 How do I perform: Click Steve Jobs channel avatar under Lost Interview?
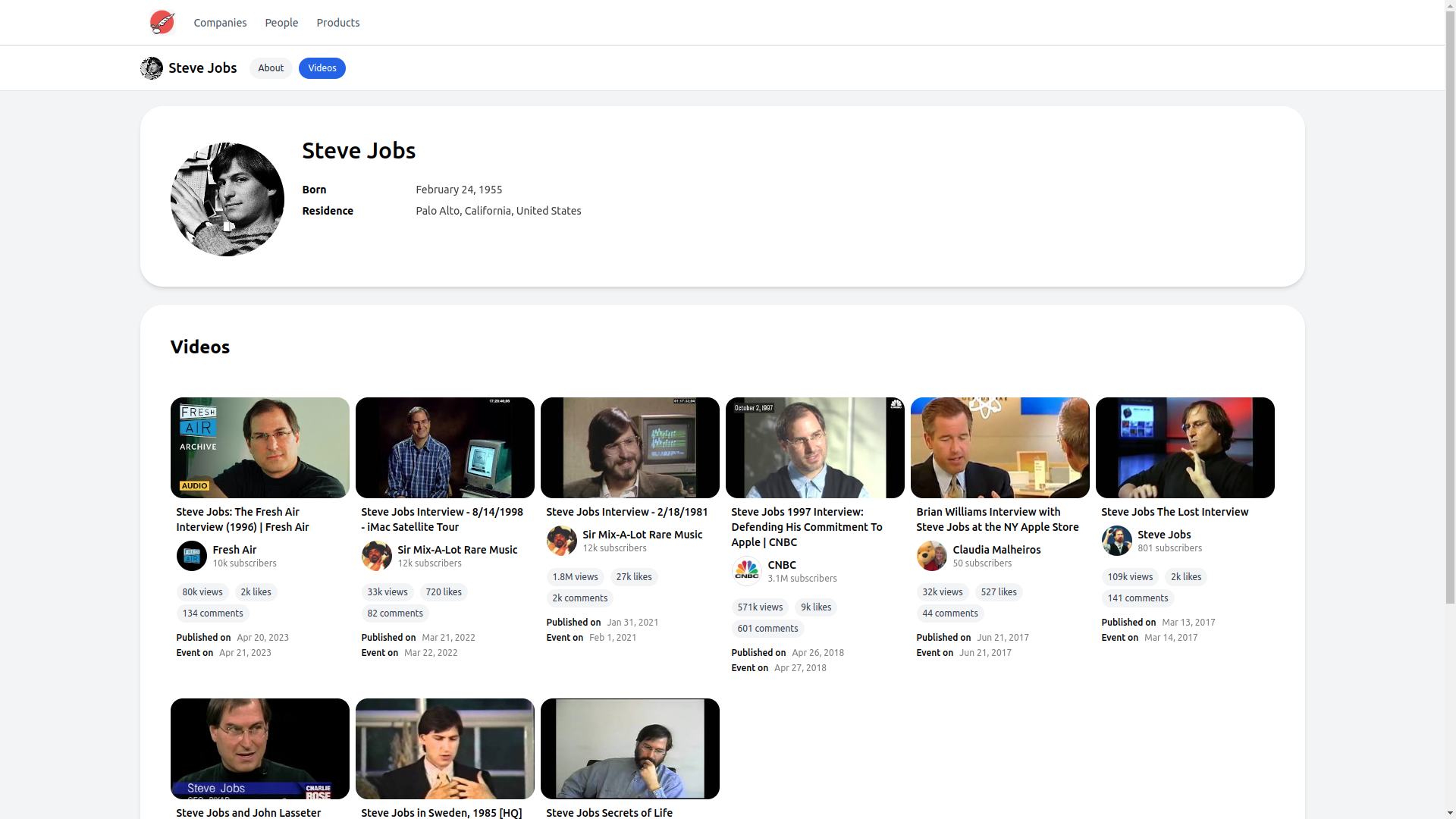pos(1117,541)
